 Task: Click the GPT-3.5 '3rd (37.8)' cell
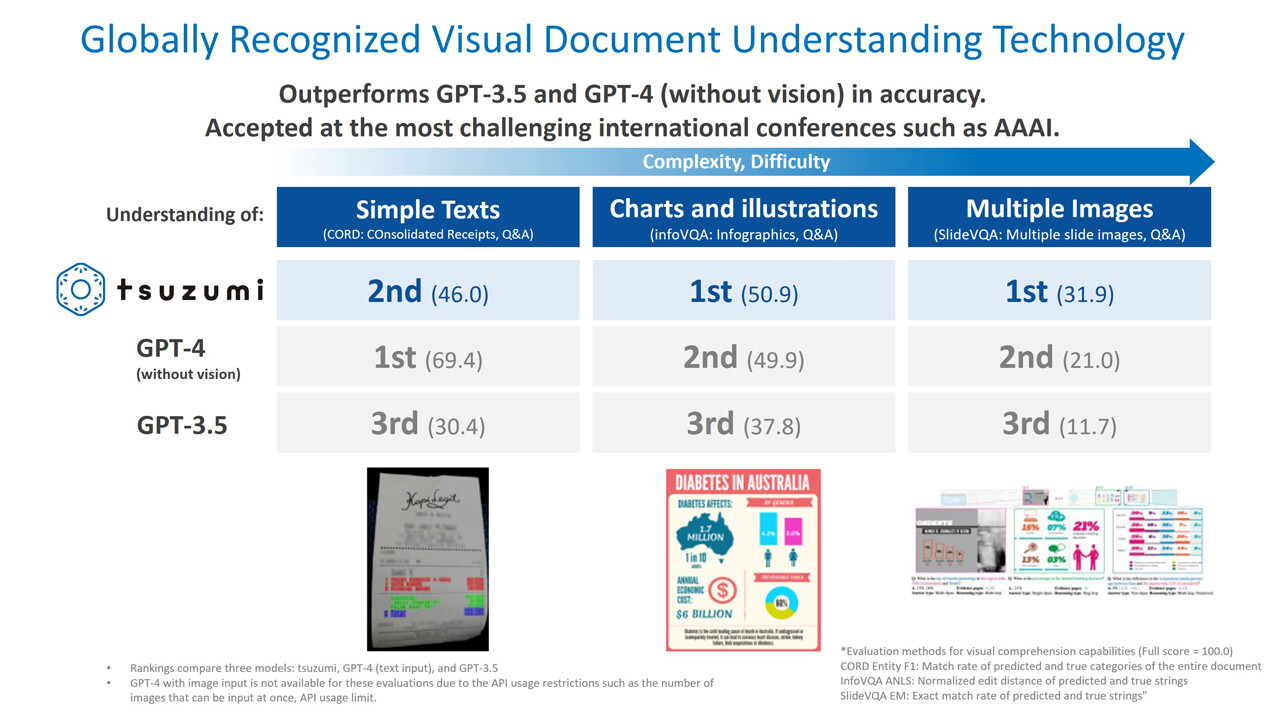coord(744,423)
